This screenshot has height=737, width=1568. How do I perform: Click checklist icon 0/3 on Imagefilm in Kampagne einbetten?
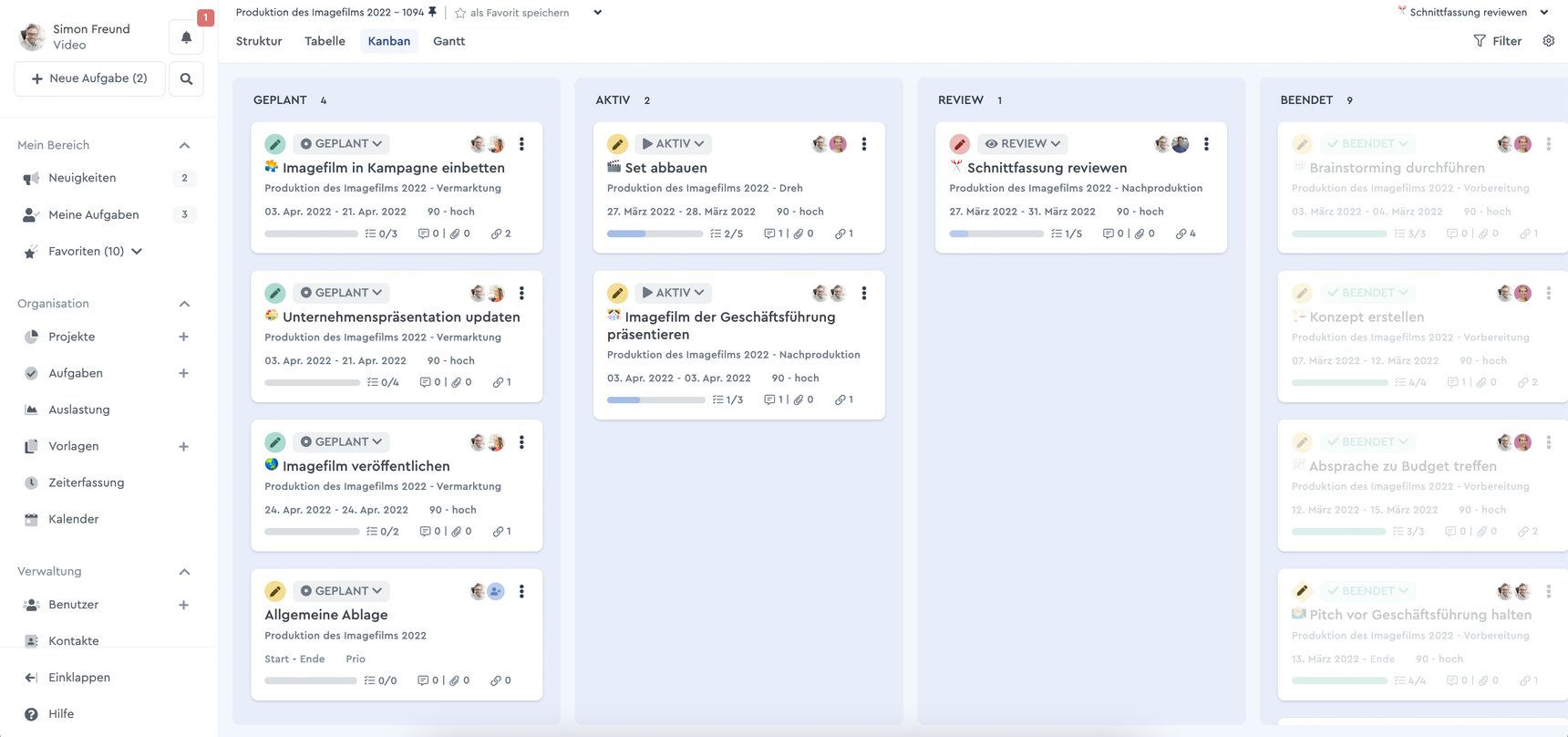pos(370,234)
